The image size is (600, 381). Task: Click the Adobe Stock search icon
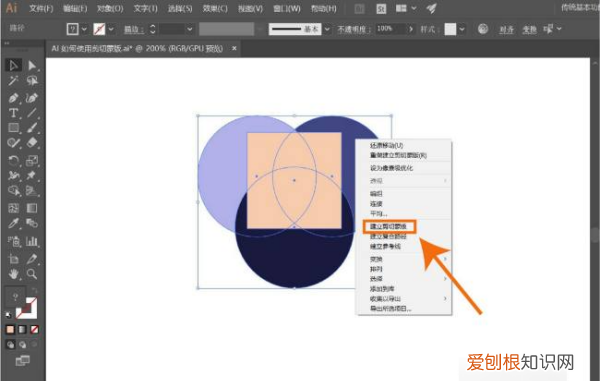(381, 8)
